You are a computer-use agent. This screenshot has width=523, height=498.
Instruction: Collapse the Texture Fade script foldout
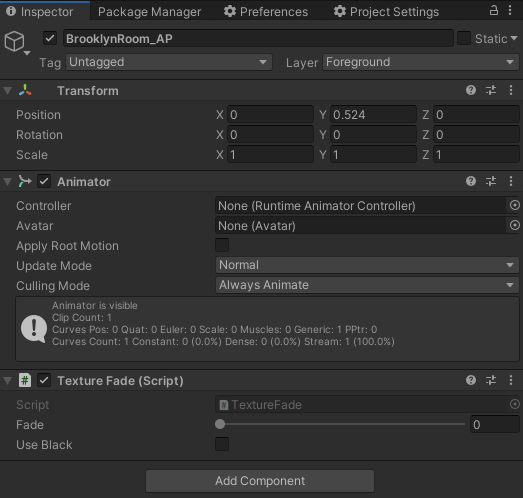[8, 381]
